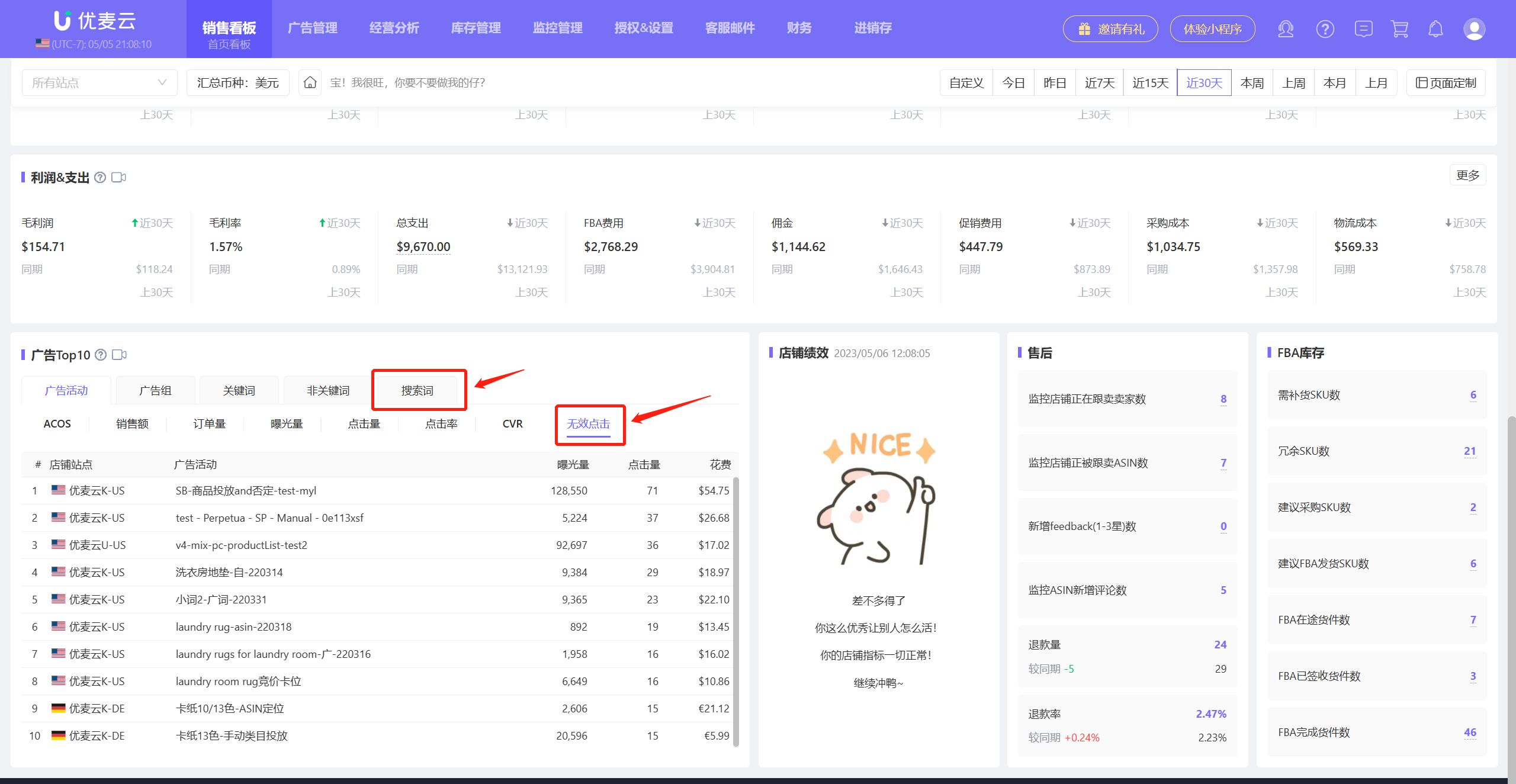Open the shopping cart icon
The width and height of the screenshot is (1516, 784).
tap(1399, 28)
